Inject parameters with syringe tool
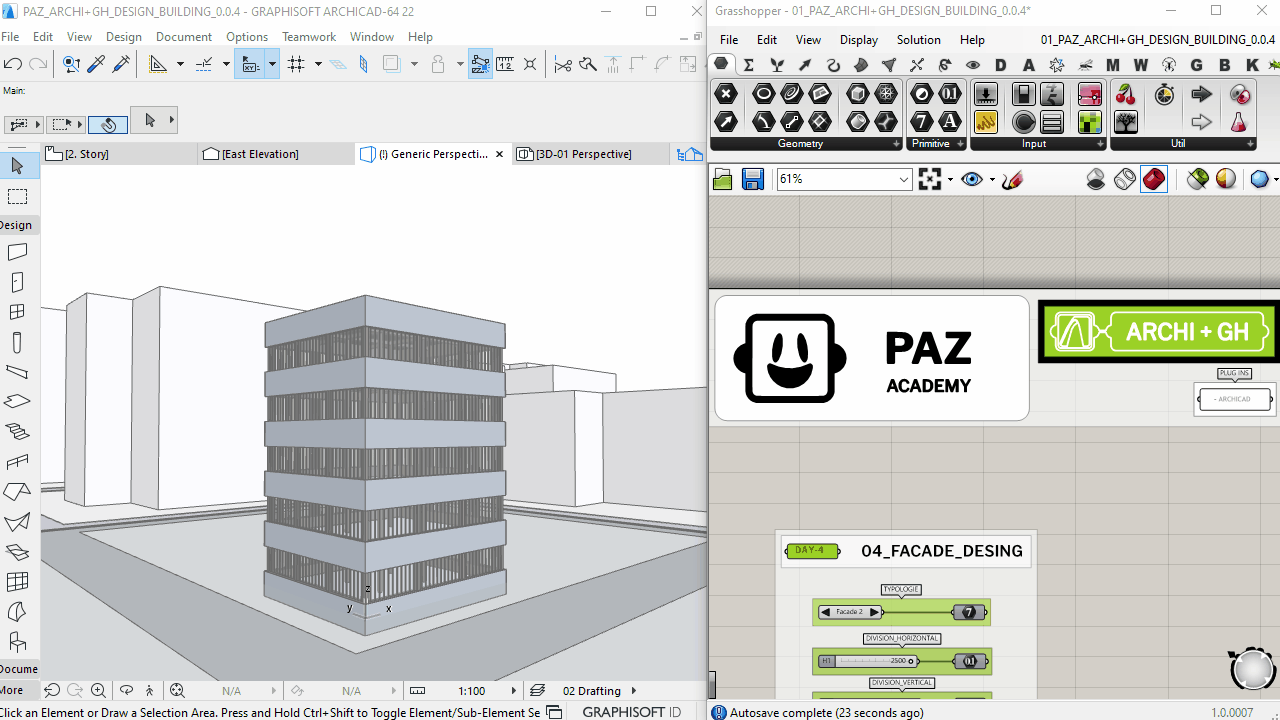This screenshot has width=1280, height=720. tap(122, 64)
